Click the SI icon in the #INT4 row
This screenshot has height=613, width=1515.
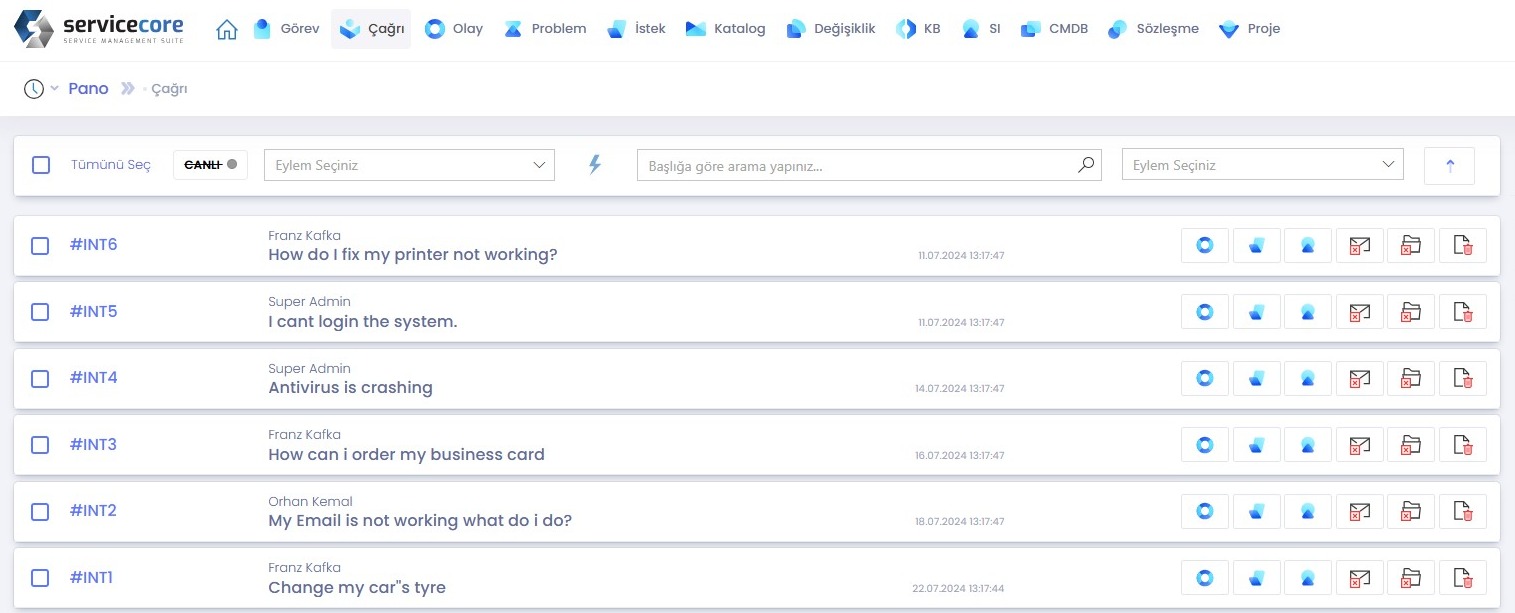click(x=1308, y=379)
